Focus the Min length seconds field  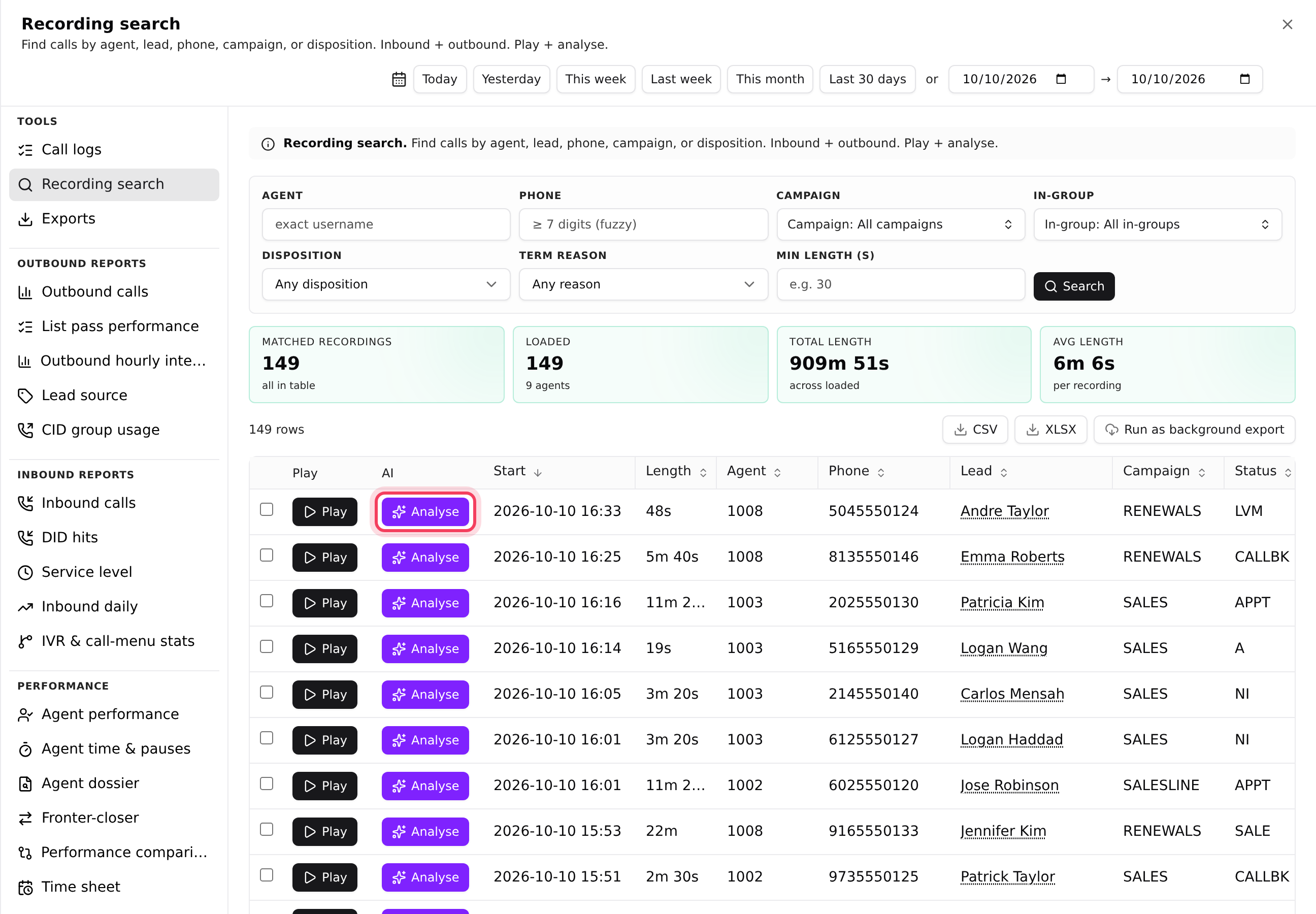(900, 285)
